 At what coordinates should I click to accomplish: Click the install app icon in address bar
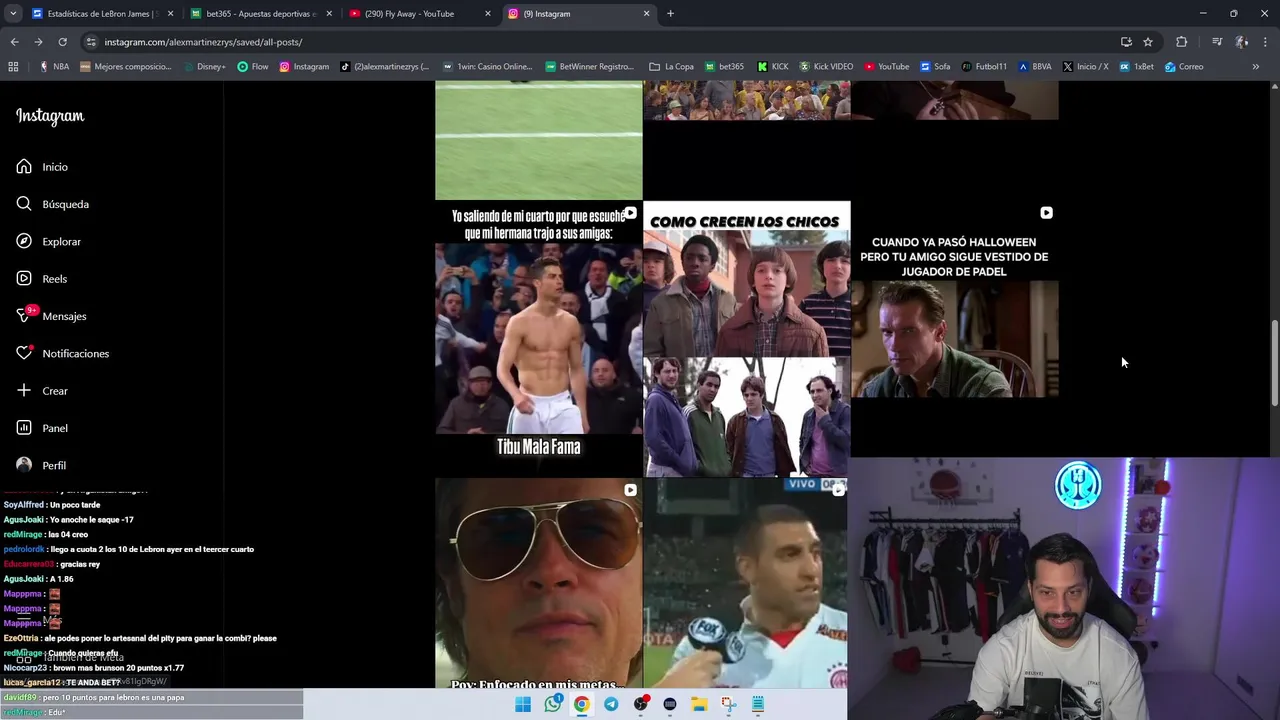[1126, 42]
